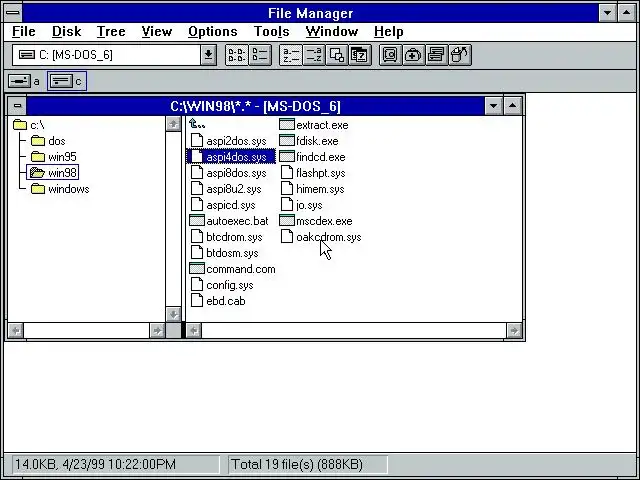Open the Disk menu
640x480 pixels.
[67, 31]
